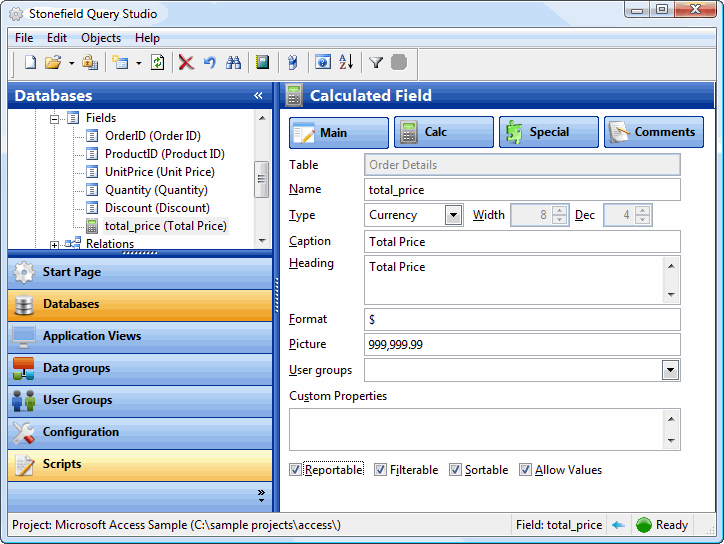
Task: Open the Type dropdown showing Currency
Action: [453, 215]
